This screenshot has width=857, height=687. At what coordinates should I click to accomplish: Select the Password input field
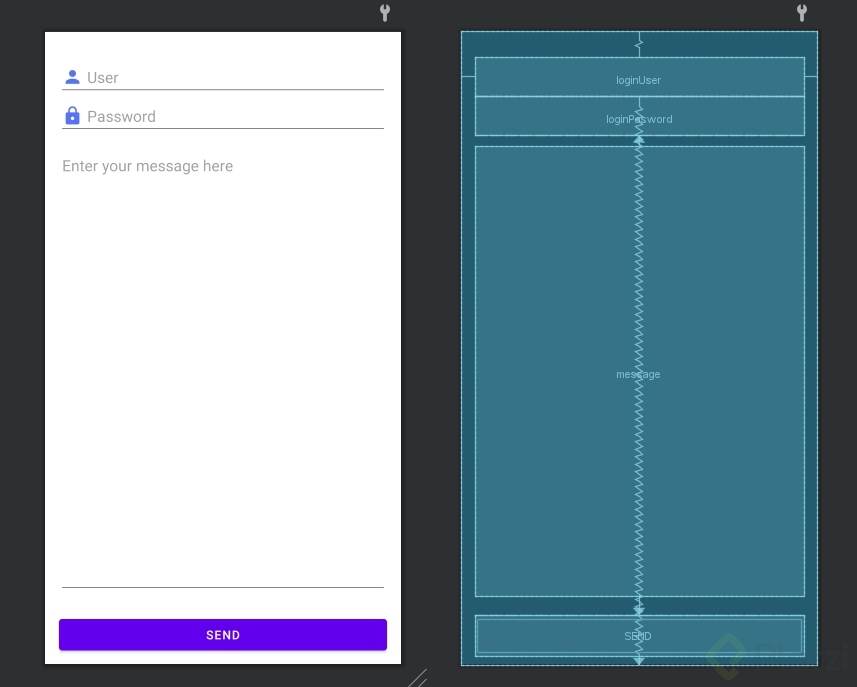[223, 116]
